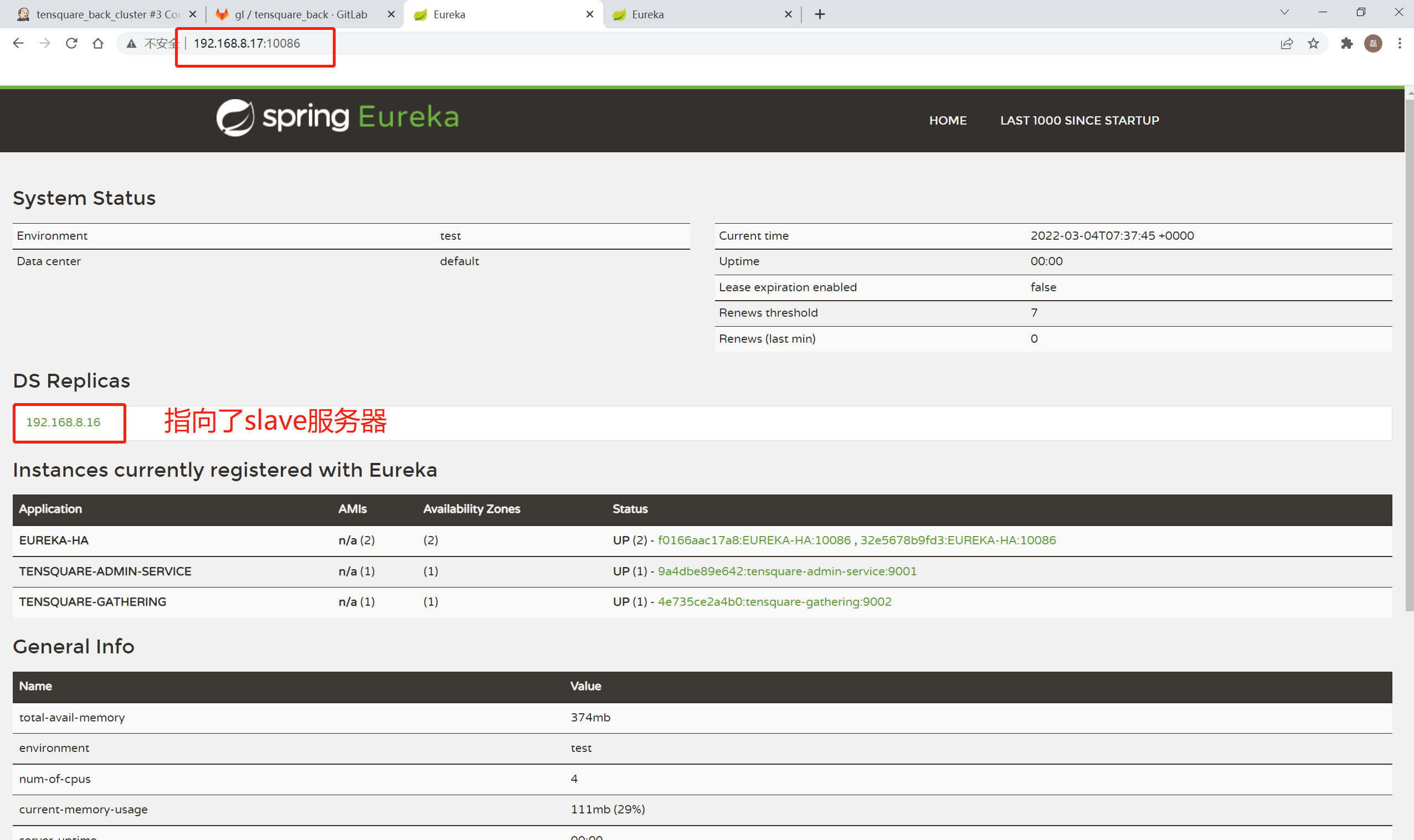Click the spring Eureka logo
Image resolution: width=1414 pixels, height=840 pixels.
337,118
